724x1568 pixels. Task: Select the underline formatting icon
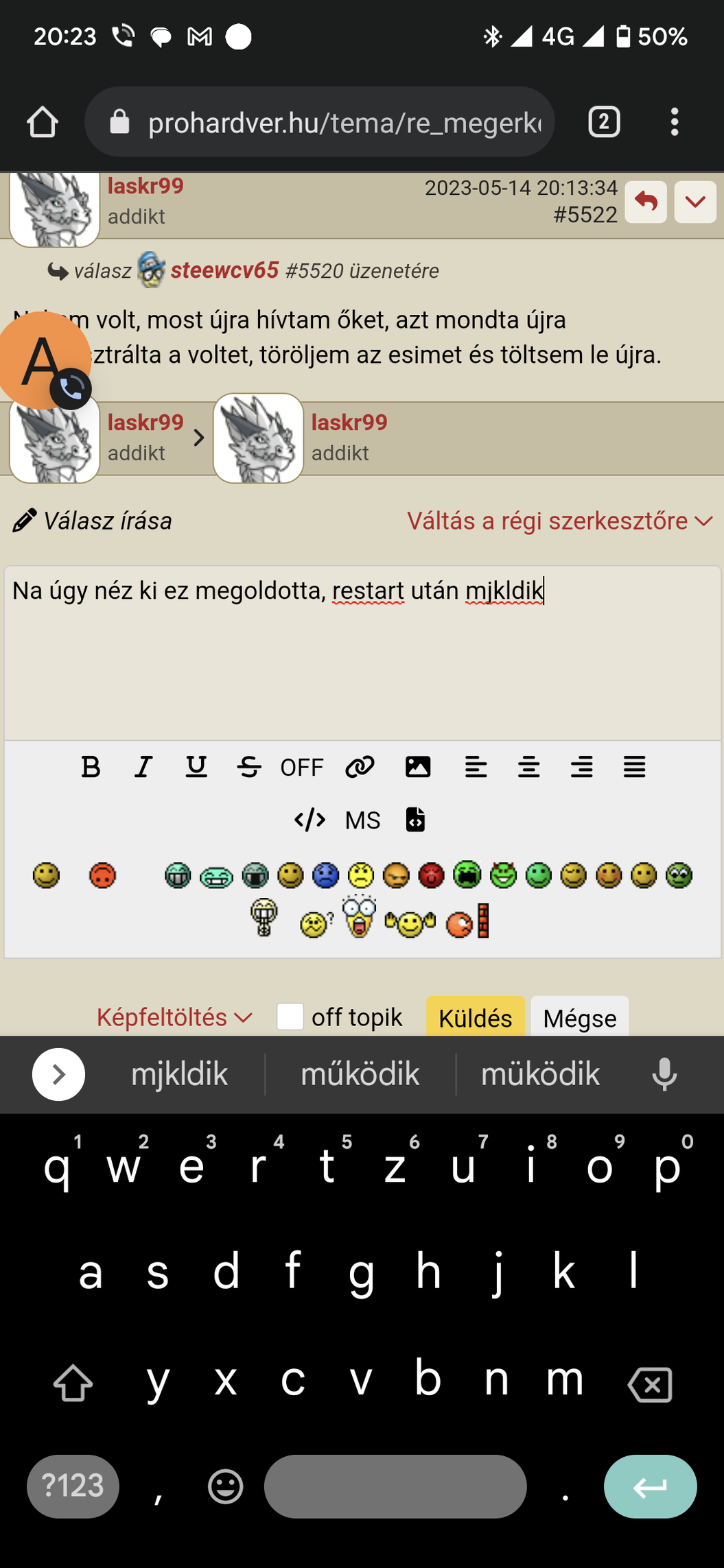click(x=196, y=767)
